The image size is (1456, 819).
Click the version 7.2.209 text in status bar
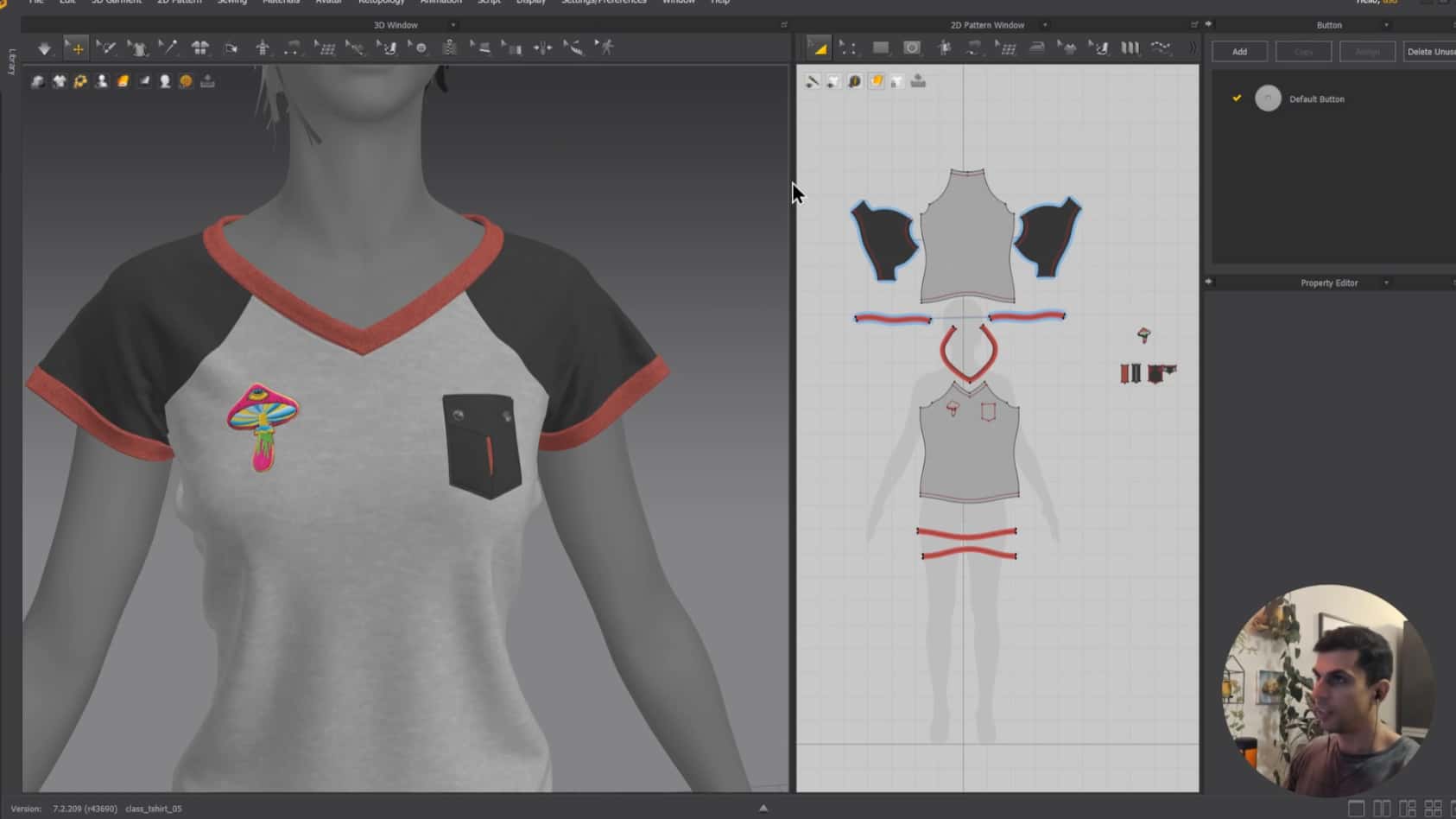pyautogui.click(x=85, y=809)
